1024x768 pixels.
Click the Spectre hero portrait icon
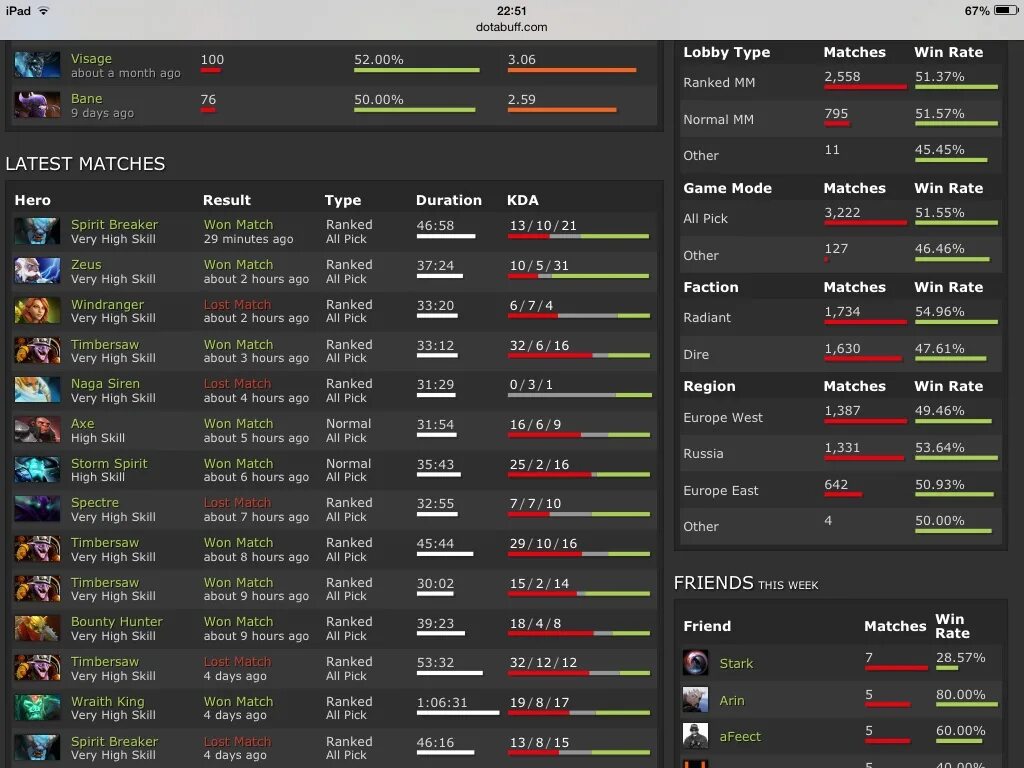[37, 509]
